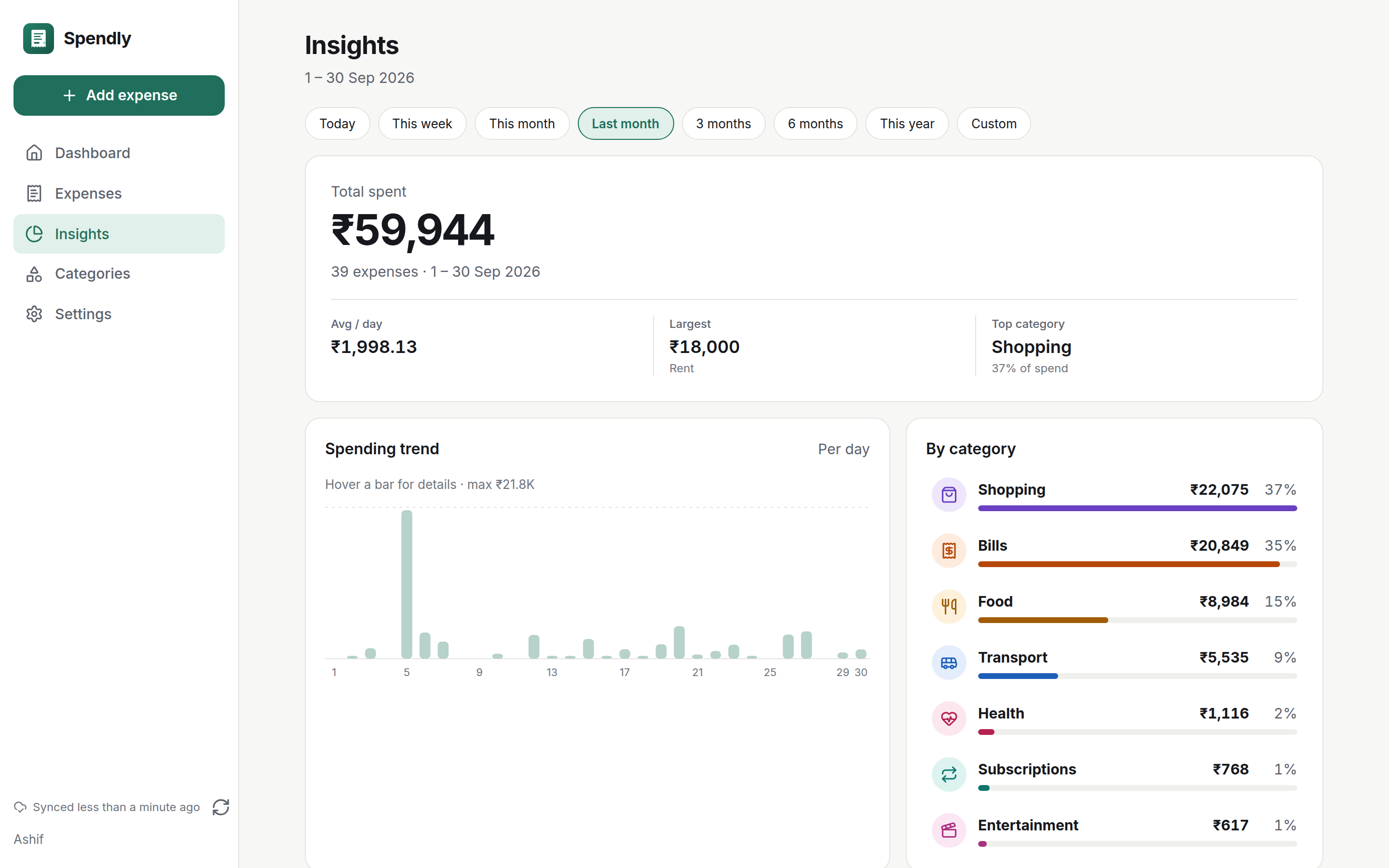Switch to This month range
The image size is (1389, 868).
coord(522,123)
